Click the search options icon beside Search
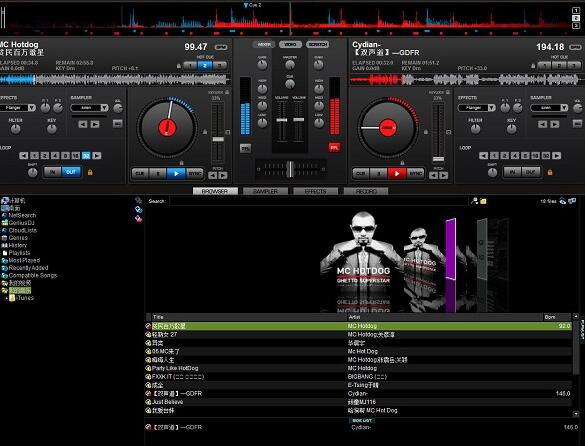This screenshot has width=585, height=446. pyautogui.click(x=475, y=201)
